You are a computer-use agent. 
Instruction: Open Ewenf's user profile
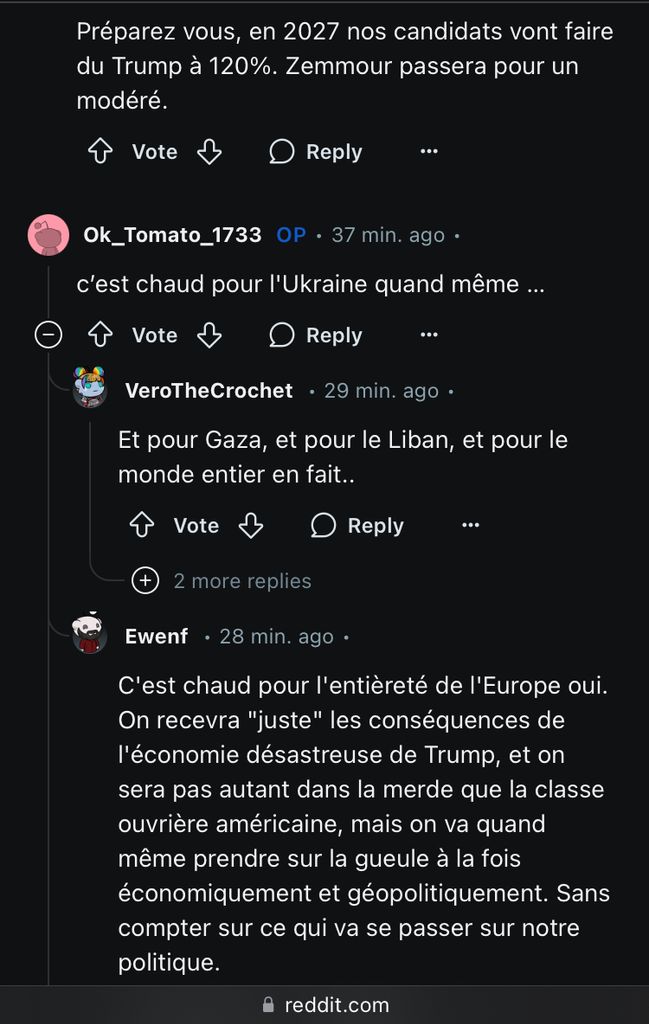coord(156,636)
